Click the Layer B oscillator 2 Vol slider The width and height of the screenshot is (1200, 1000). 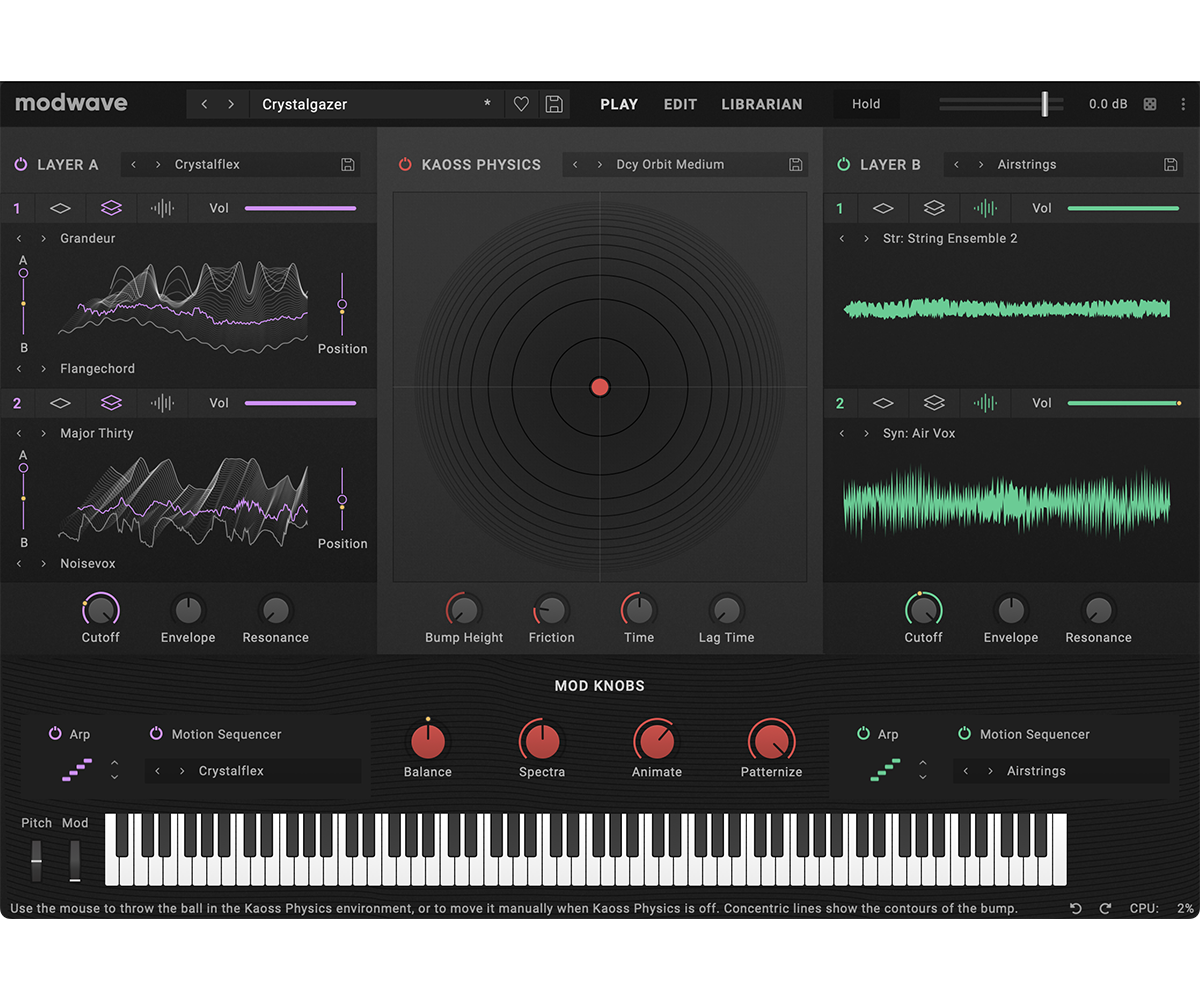click(x=1124, y=403)
